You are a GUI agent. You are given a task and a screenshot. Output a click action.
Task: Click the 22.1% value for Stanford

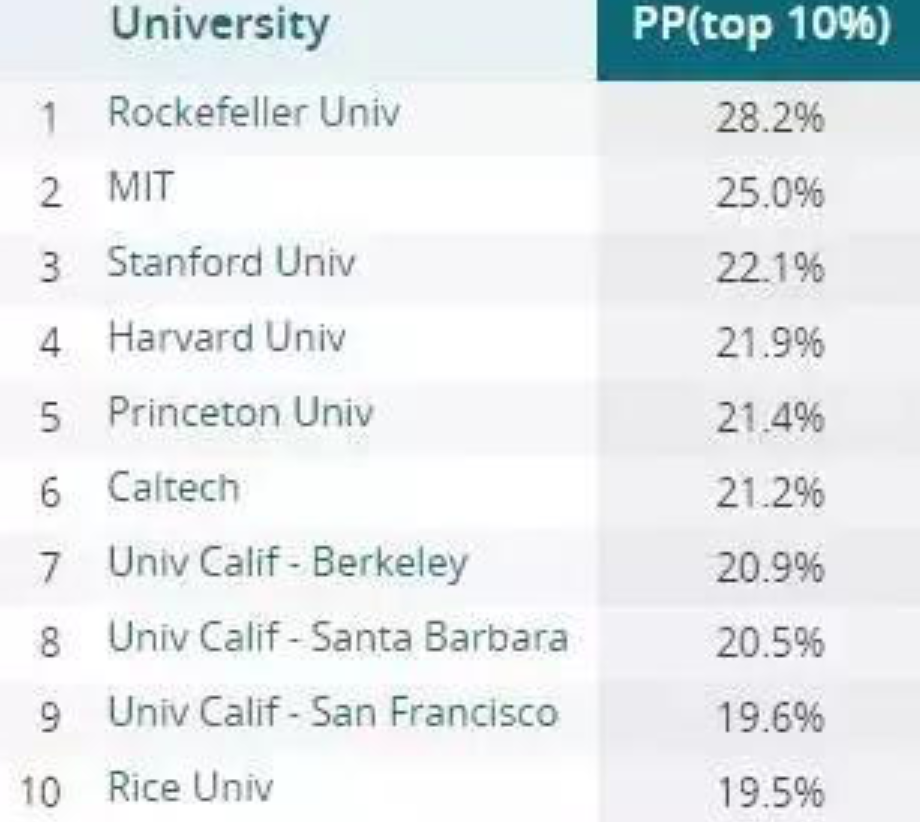point(770,268)
